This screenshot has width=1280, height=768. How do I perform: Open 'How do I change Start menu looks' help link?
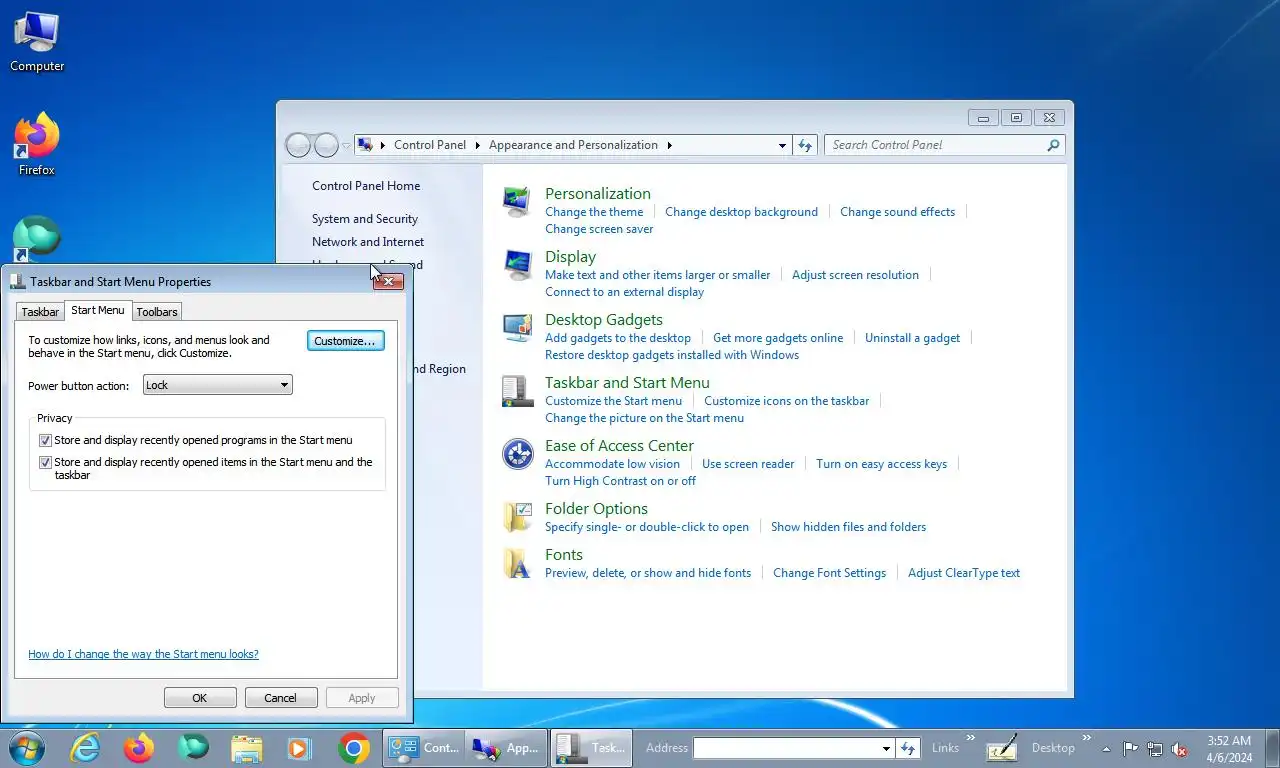tap(143, 654)
